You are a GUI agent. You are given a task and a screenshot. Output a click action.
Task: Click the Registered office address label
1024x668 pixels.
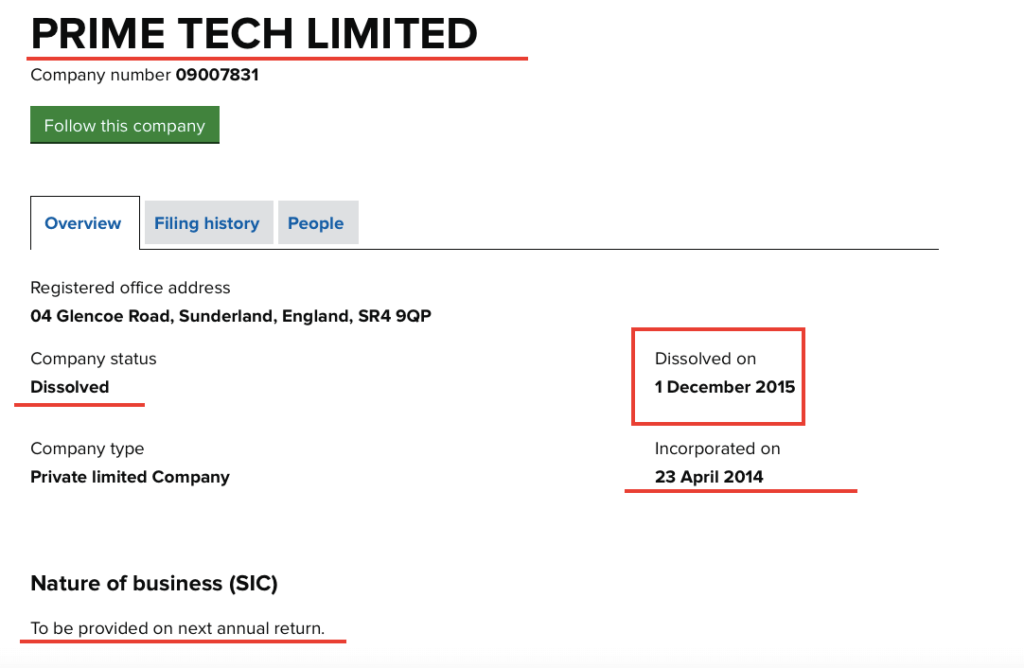pos(130,288)
